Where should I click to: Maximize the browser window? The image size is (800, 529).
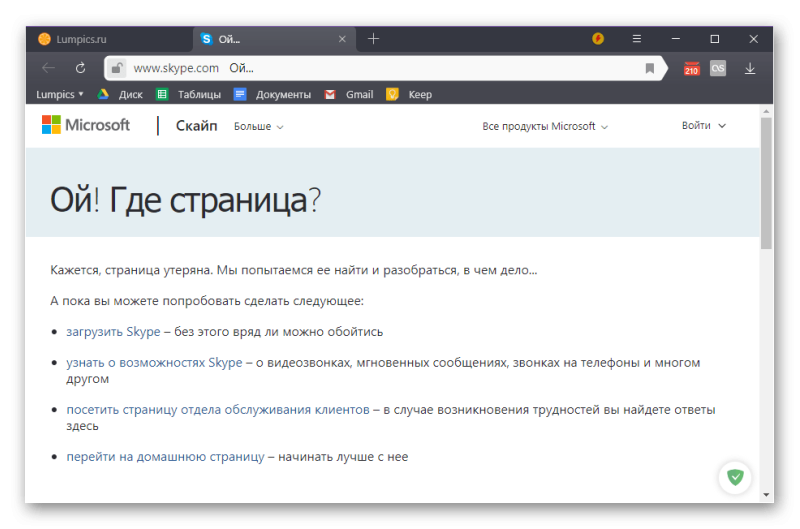pyautogui.click(x=714, y=39)
